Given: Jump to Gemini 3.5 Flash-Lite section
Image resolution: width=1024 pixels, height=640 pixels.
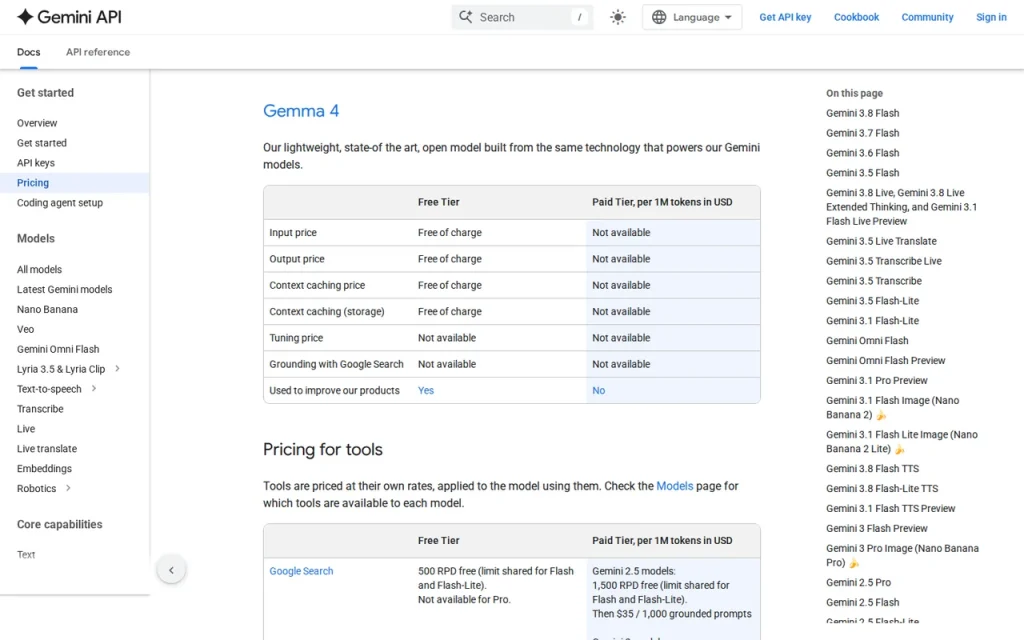Looking at the screenshot, I should (x=872, y=301).
